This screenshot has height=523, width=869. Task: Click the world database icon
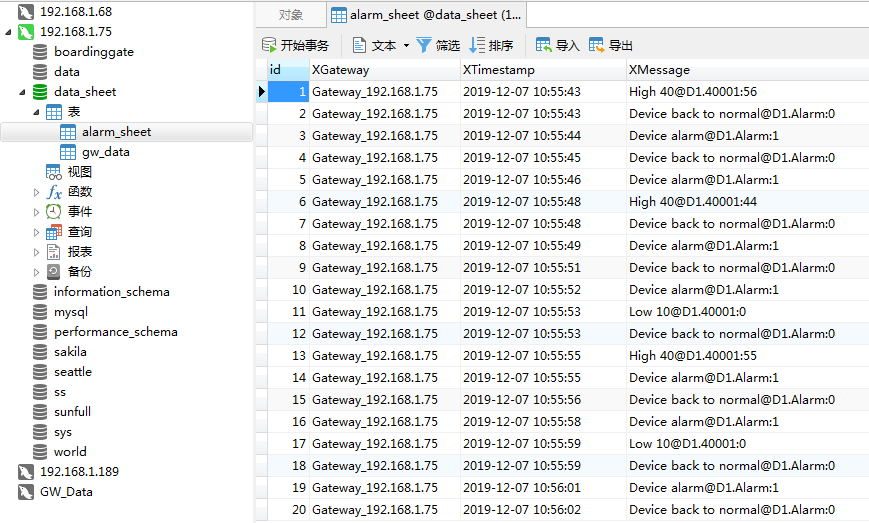point(40,452)
